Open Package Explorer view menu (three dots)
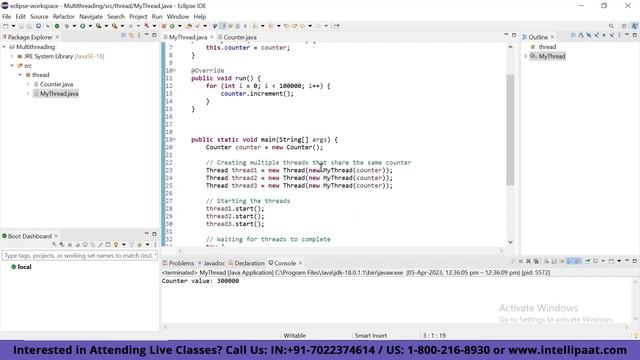This screenshot has height=360, width=640. [x=139, y=36]
